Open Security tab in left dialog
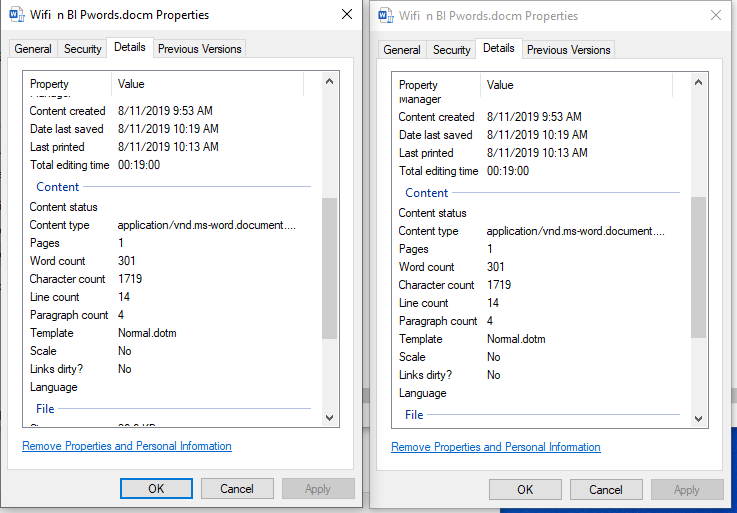Viewport: 737px width, 513px height. tap(83, 49)
